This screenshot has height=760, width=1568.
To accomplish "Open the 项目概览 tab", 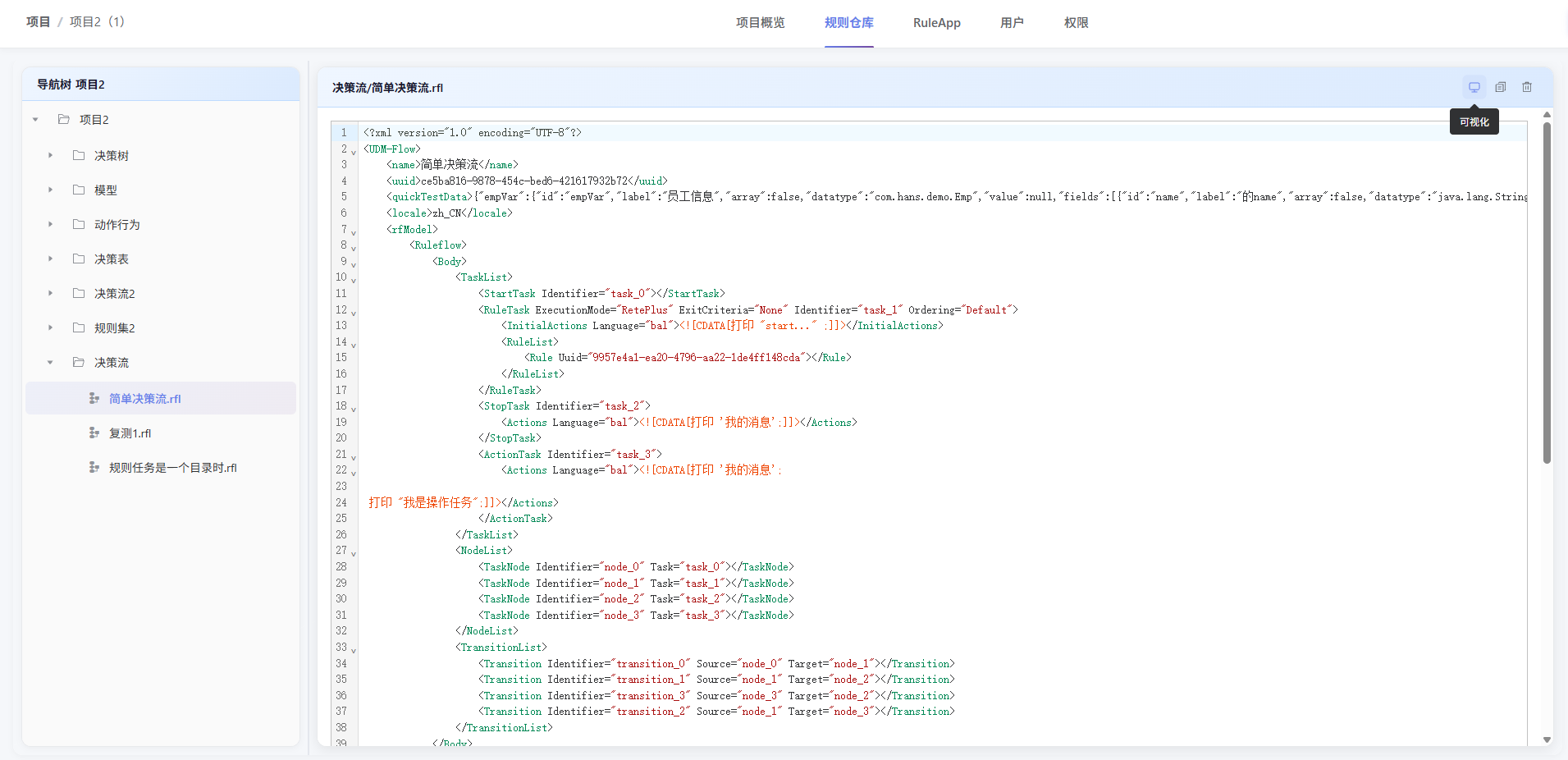I will (760, 23).
